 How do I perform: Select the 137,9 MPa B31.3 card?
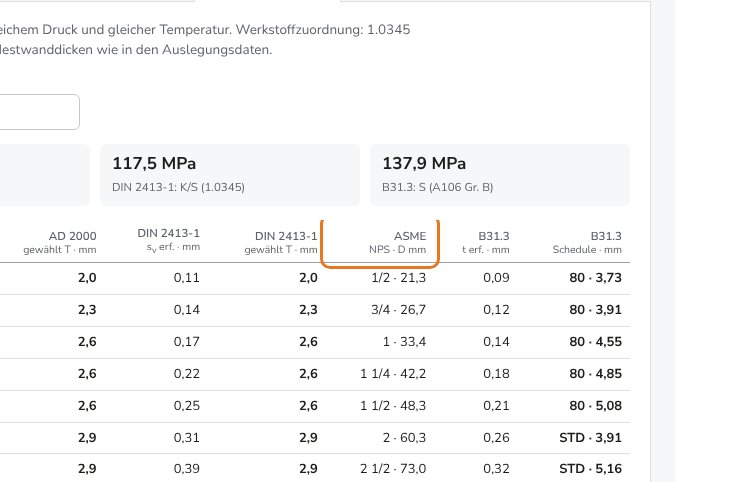pos(500,175)
